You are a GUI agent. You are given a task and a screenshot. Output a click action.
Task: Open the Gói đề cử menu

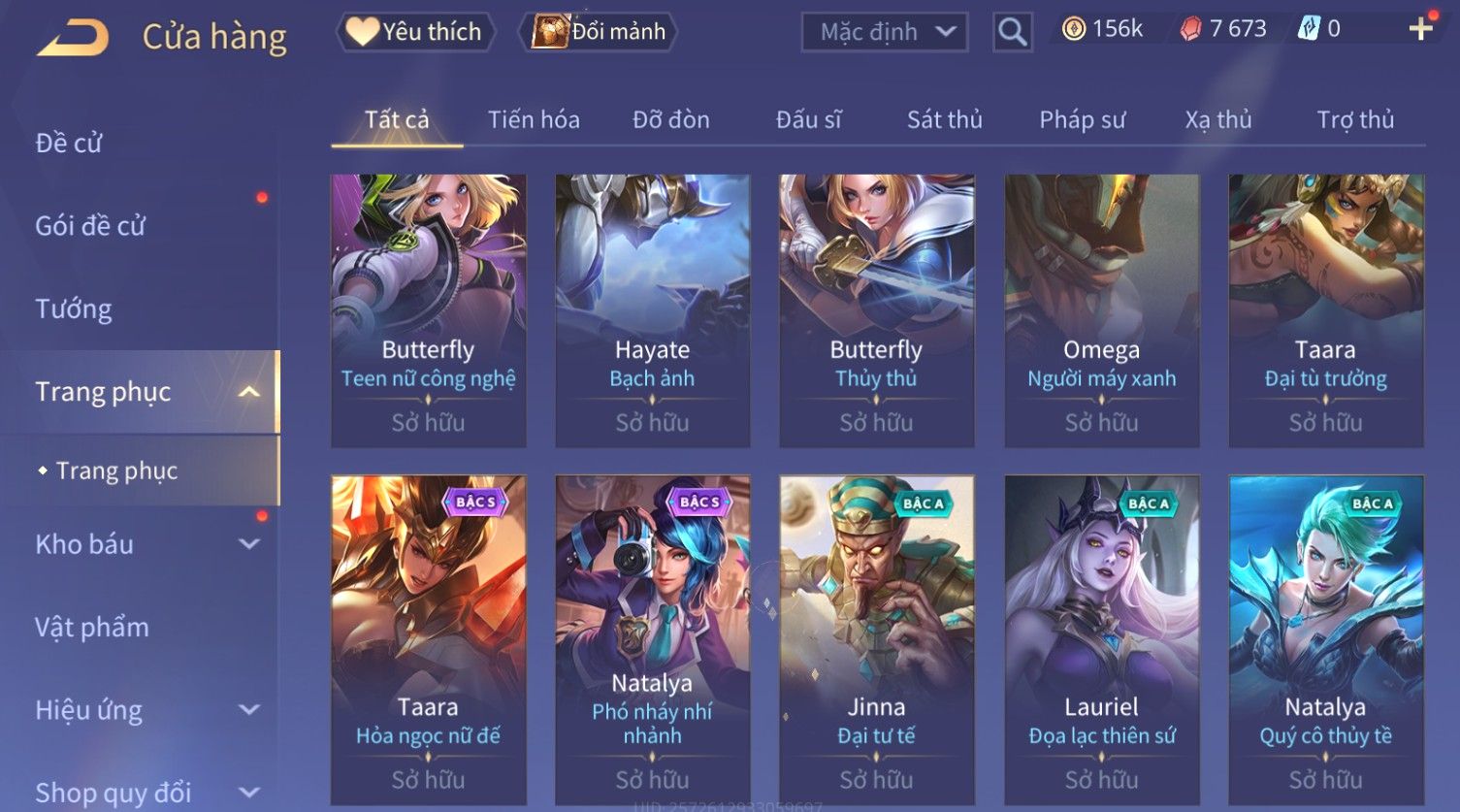90,226
